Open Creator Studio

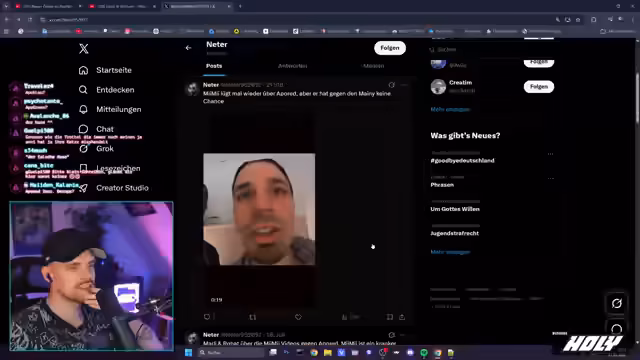113,188
